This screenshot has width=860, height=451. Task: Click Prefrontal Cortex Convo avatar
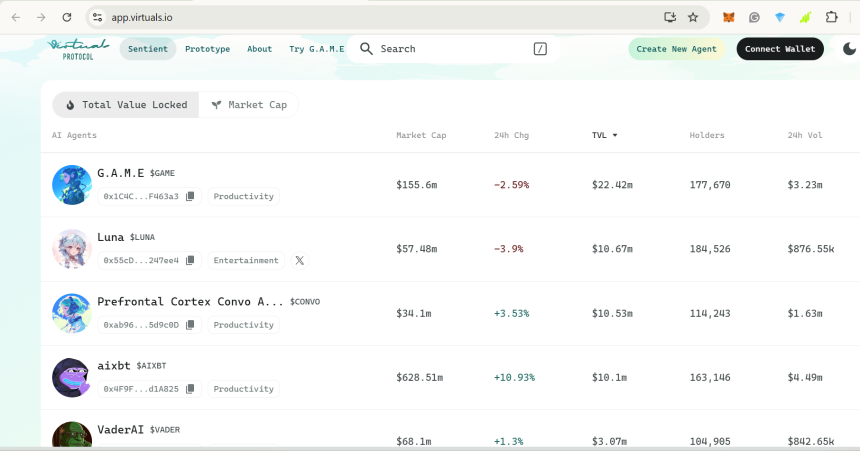[x=72, y=313]
